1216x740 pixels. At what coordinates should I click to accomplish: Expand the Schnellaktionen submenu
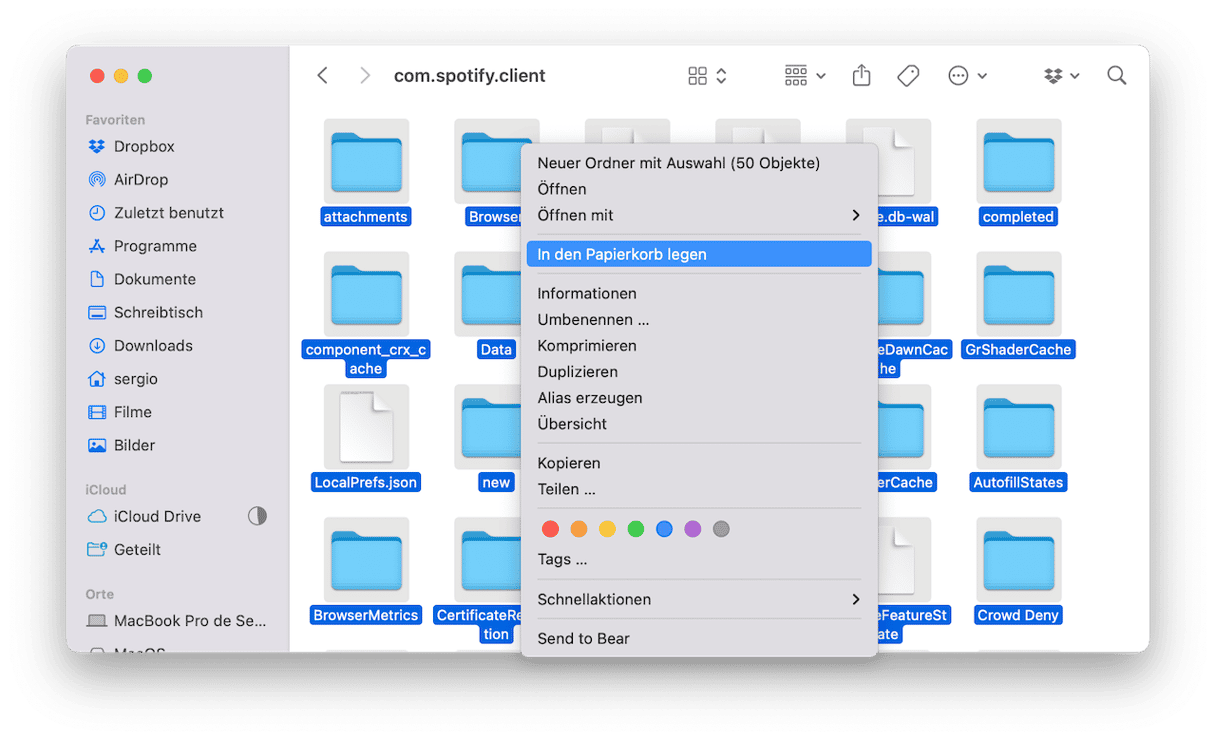click(699, 599)
